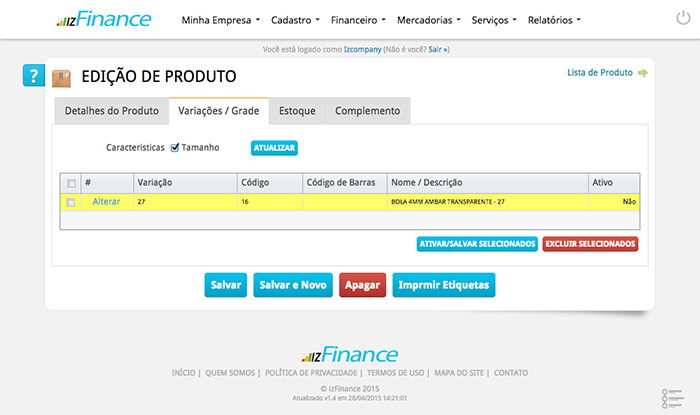Click the Variação column header
Image resolution: width=700 pixels, height=415 pixels.
[185, 183]
